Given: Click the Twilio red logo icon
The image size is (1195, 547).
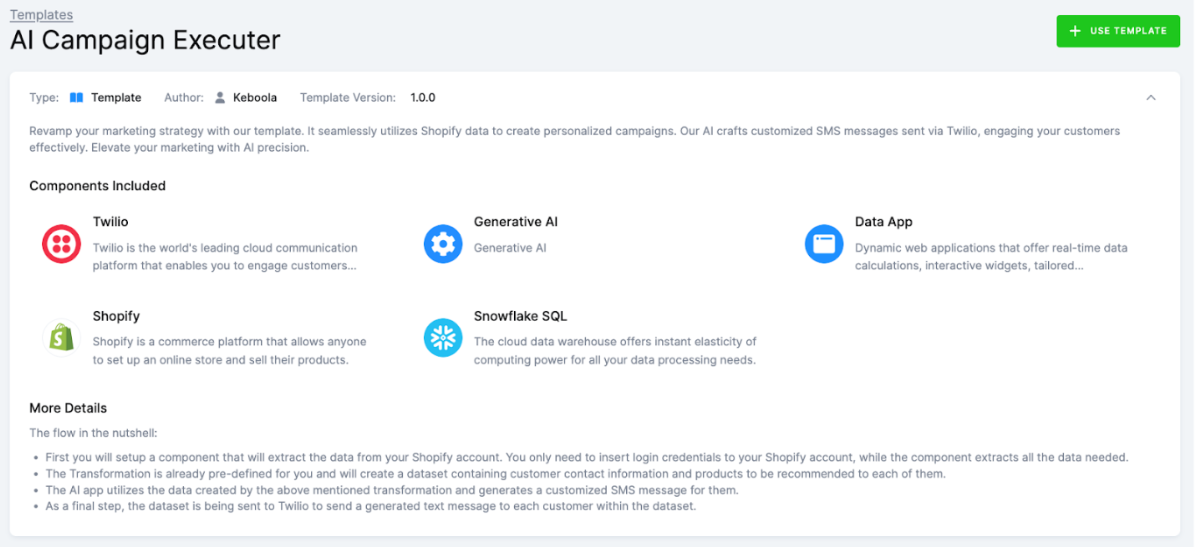Looking at the screenshot, I should (61, 244).
